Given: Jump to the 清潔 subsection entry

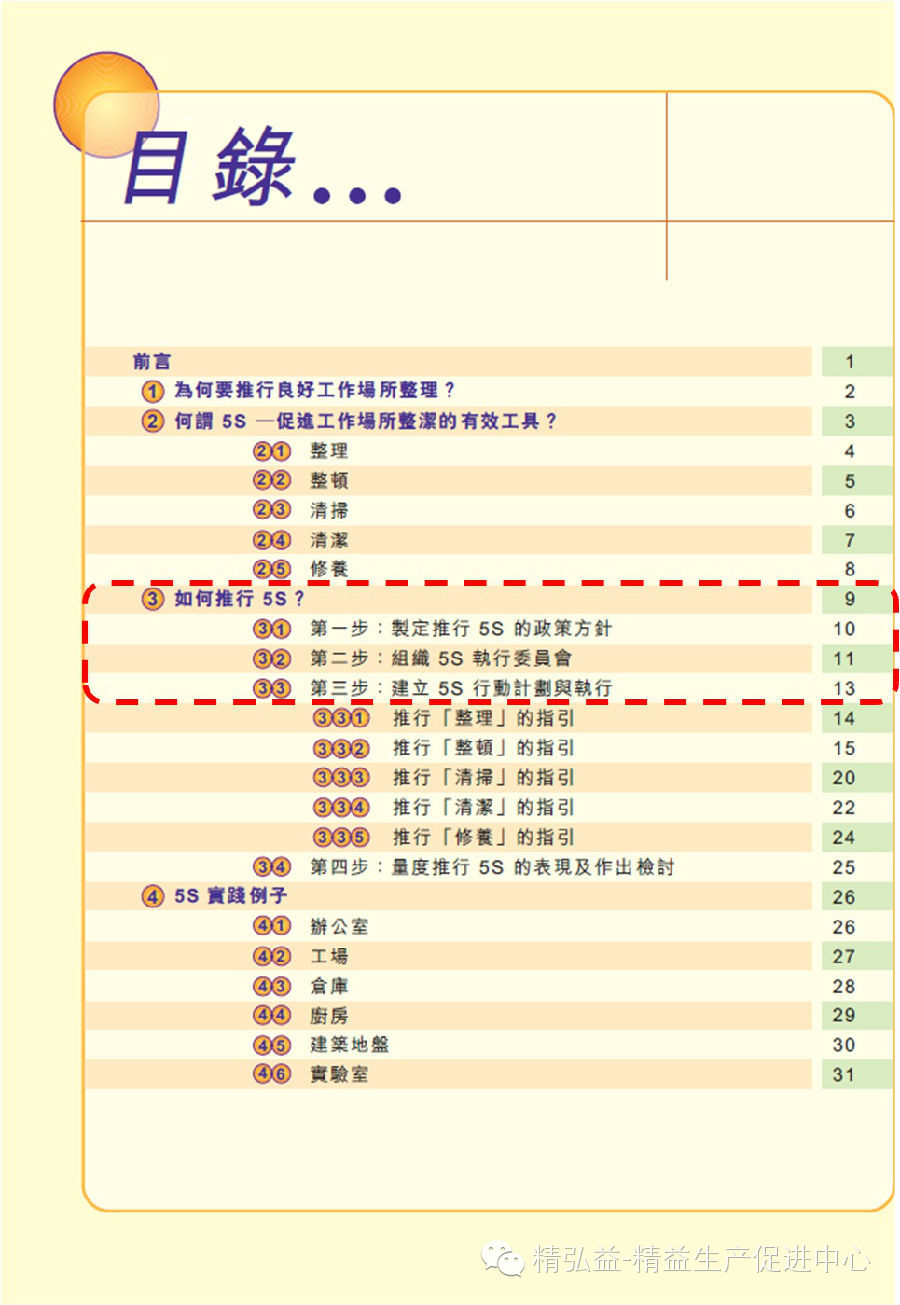Looking at the screenshot, I should click(x=329, y=540).
